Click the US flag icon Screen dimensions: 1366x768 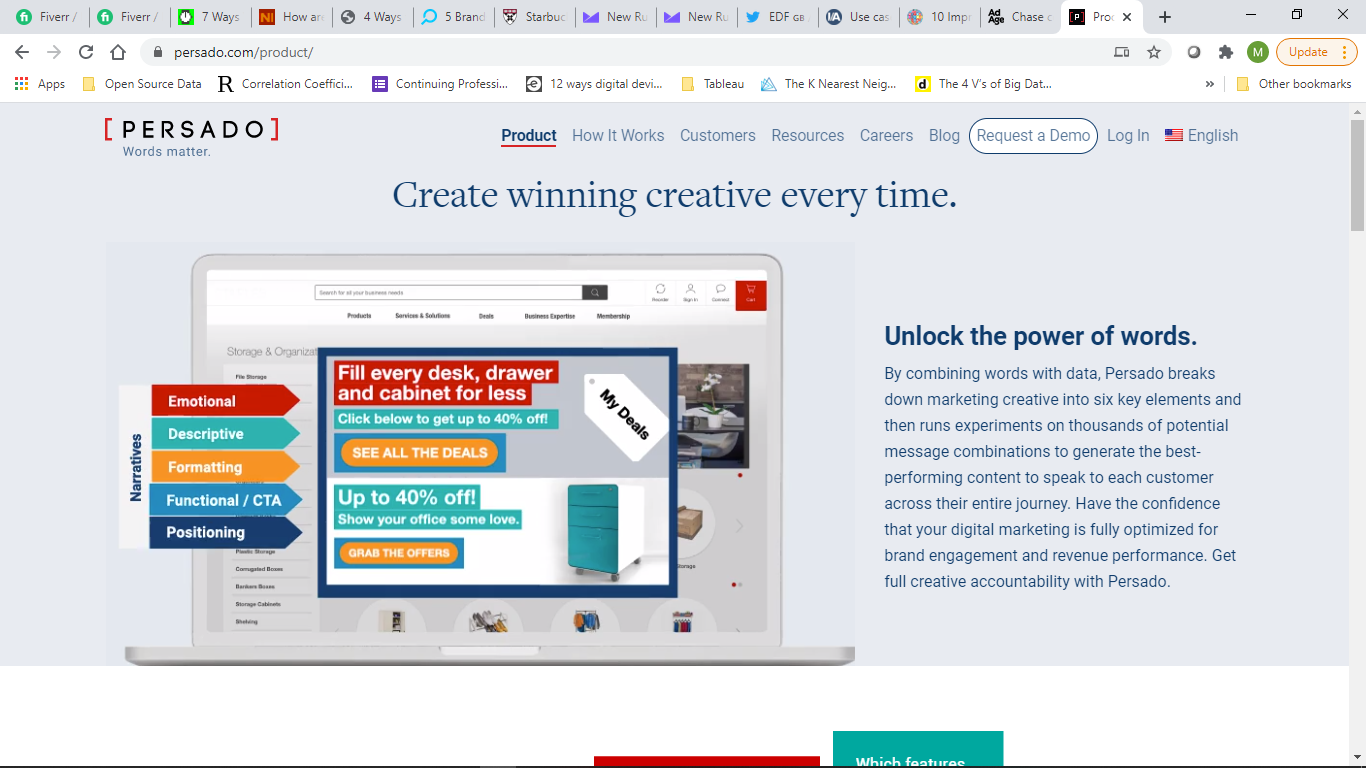point(1174,135)
